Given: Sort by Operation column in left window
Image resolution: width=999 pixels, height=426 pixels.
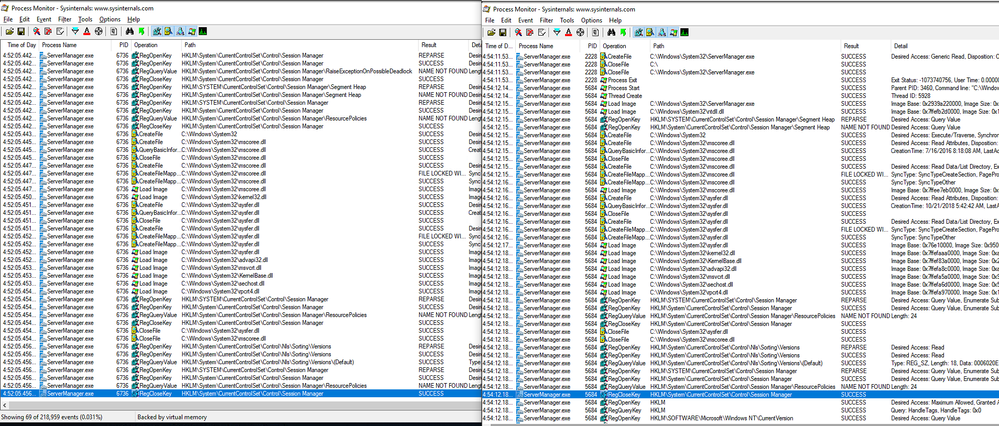Looking at the screenshot, I should [x=156, y=45].
